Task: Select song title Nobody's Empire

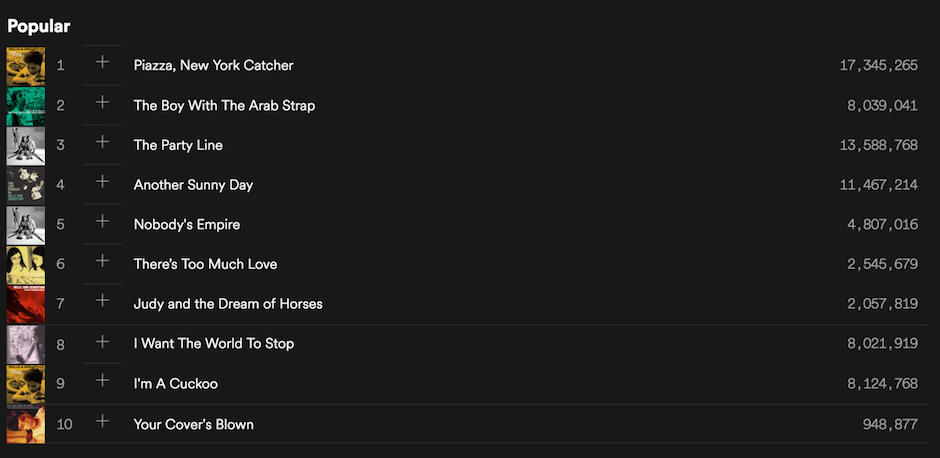Action: [187, 225]
